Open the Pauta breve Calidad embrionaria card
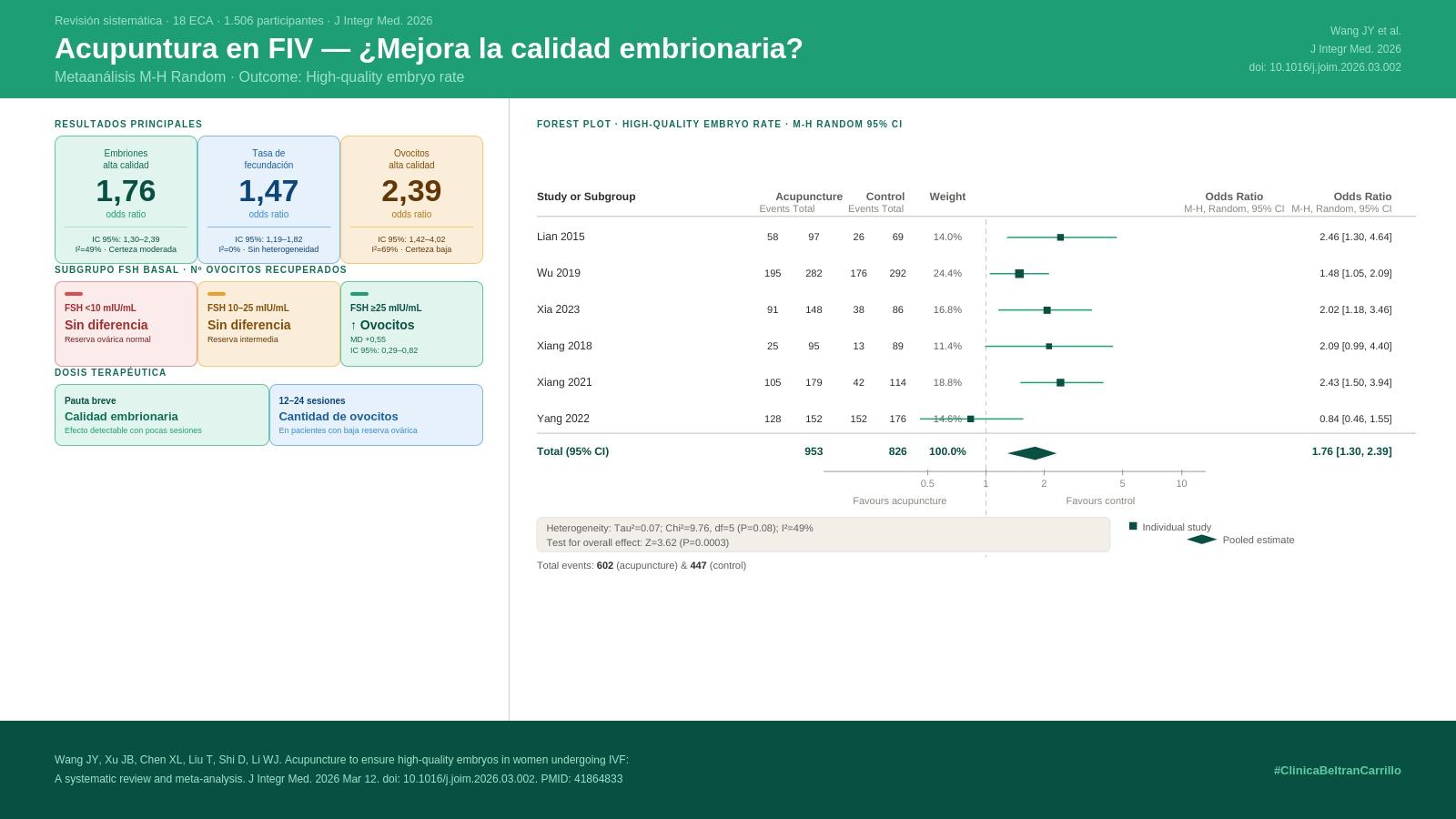The width and height of the screenshot is (1456, 819). point(162,415)
